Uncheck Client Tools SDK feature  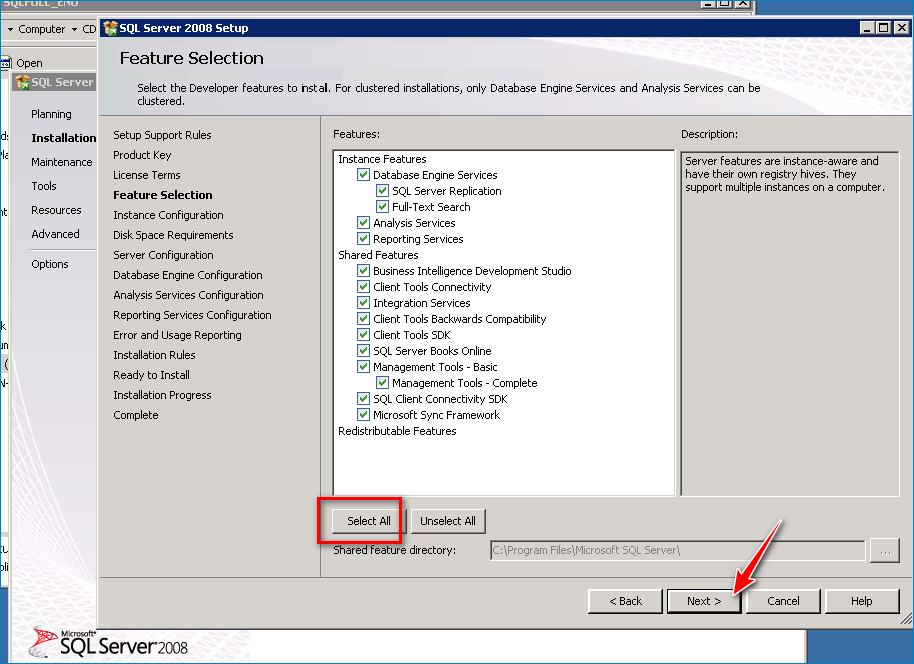click(x=363, y=335)
